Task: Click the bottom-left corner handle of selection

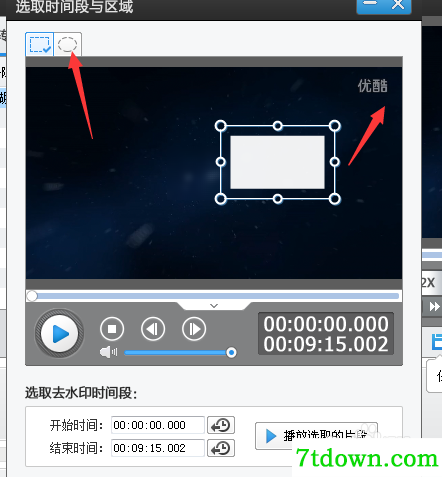Action: coord(220,199)
